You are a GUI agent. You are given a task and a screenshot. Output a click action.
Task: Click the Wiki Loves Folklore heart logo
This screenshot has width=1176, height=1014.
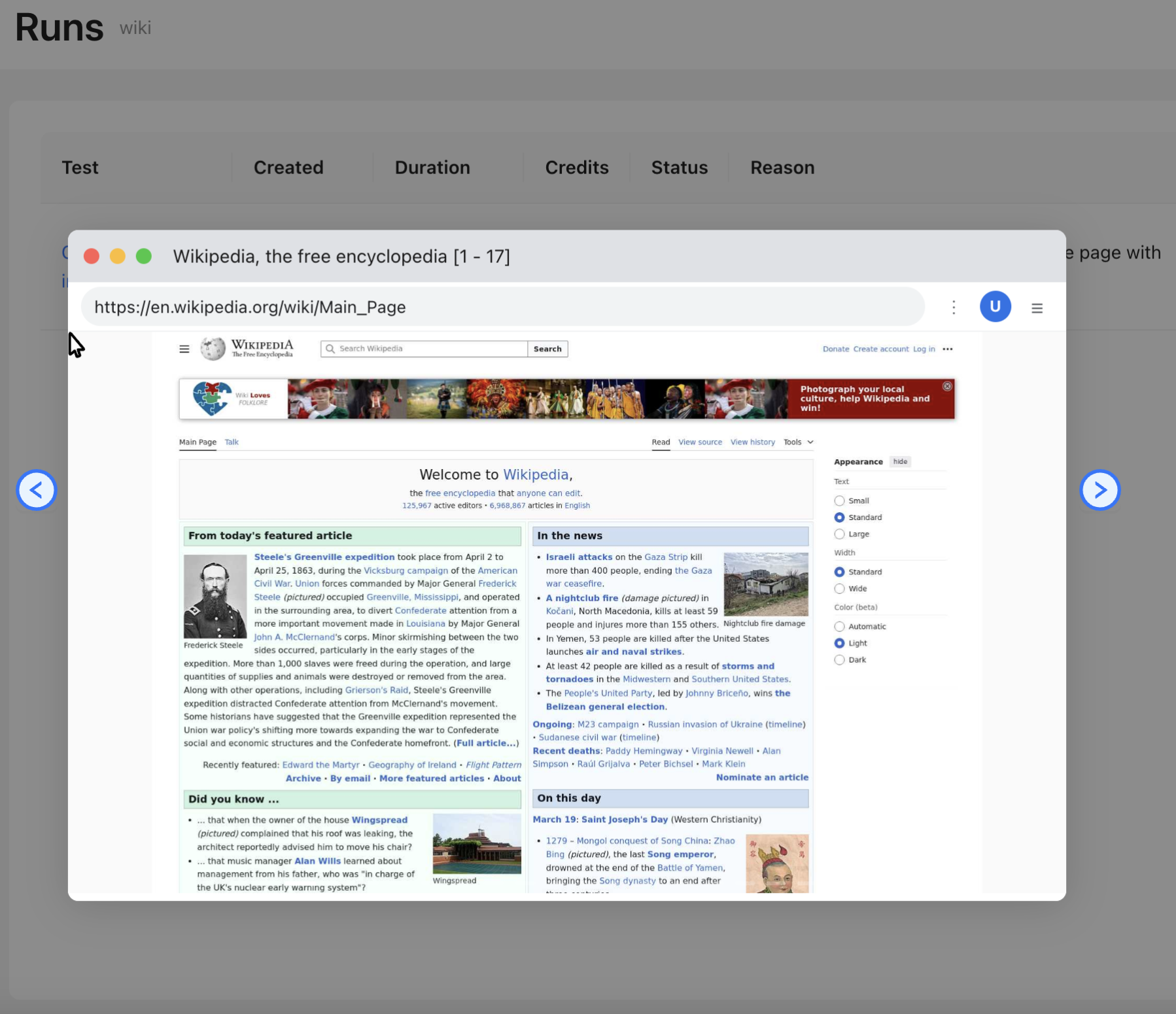pos(213,398)
